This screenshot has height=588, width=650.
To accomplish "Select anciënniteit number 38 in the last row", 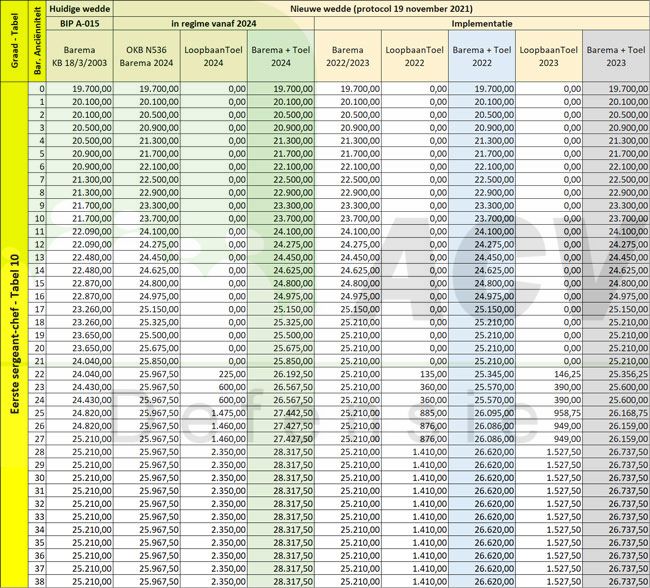I will 37,581.
